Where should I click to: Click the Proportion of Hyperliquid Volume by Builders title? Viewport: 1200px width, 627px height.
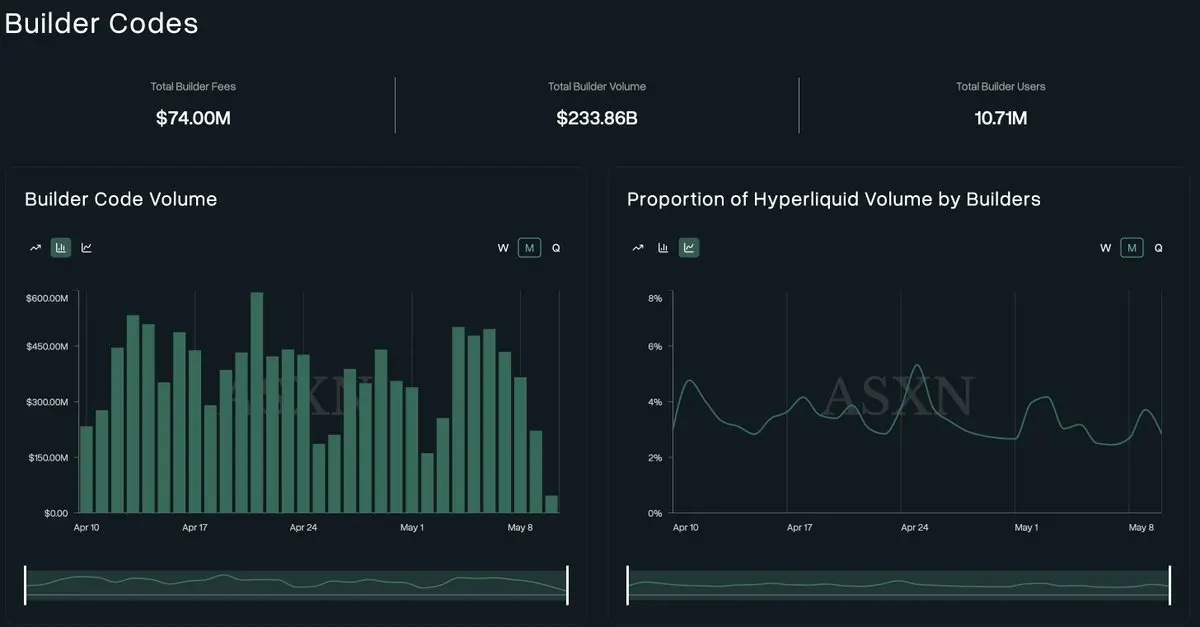click(x=834, y=199)
